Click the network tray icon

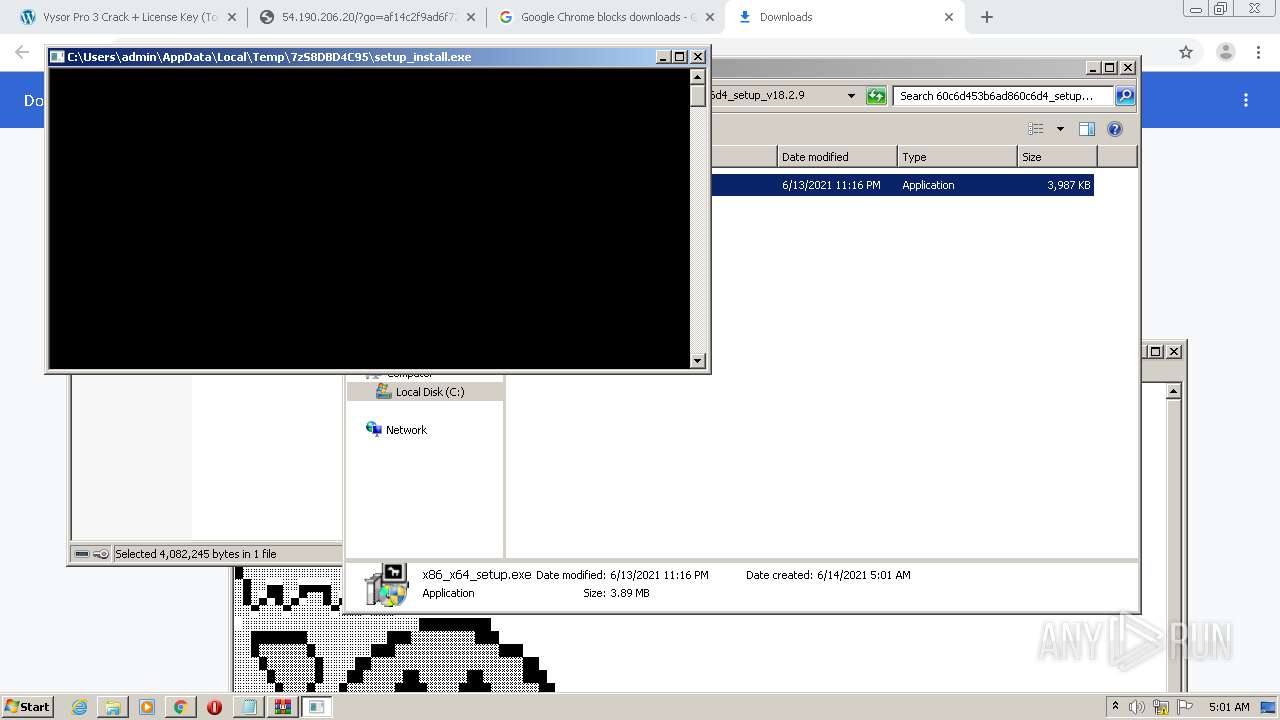(1161, 707)
